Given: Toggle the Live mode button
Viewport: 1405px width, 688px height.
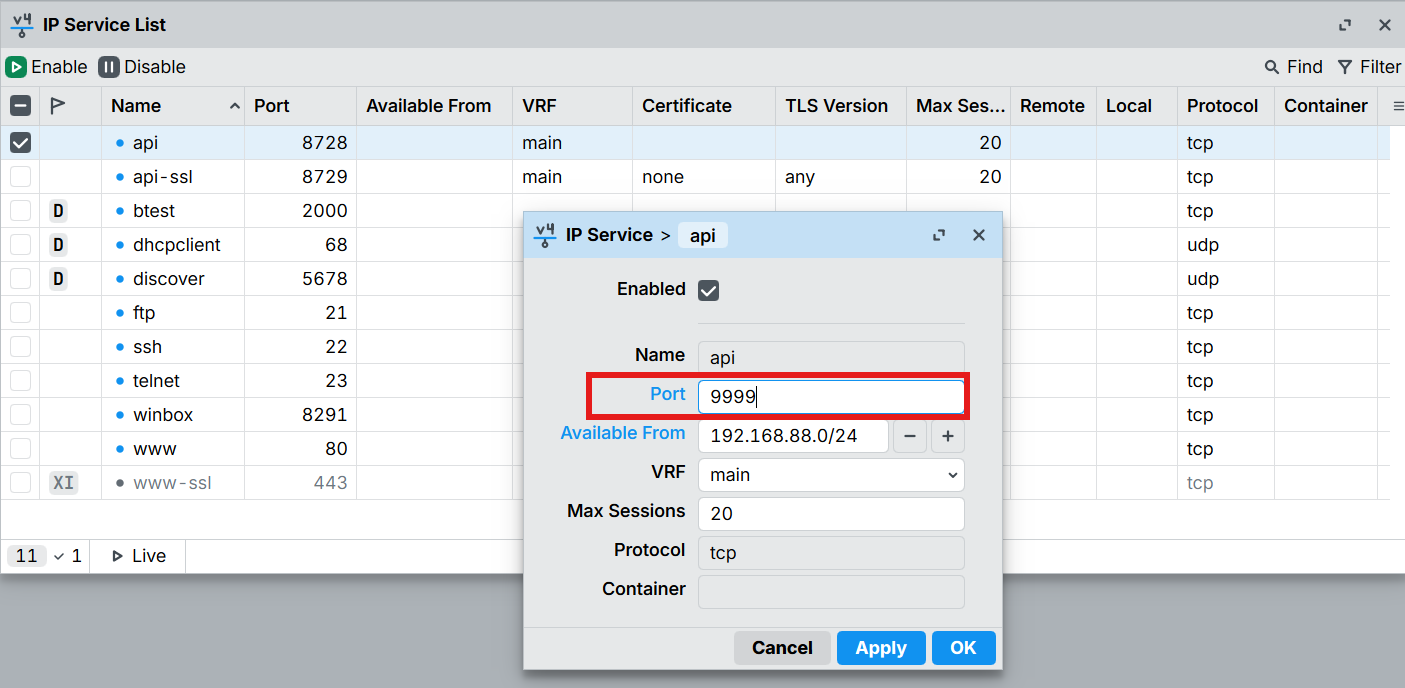Looking at the screenshot, I should click(138, 556).
